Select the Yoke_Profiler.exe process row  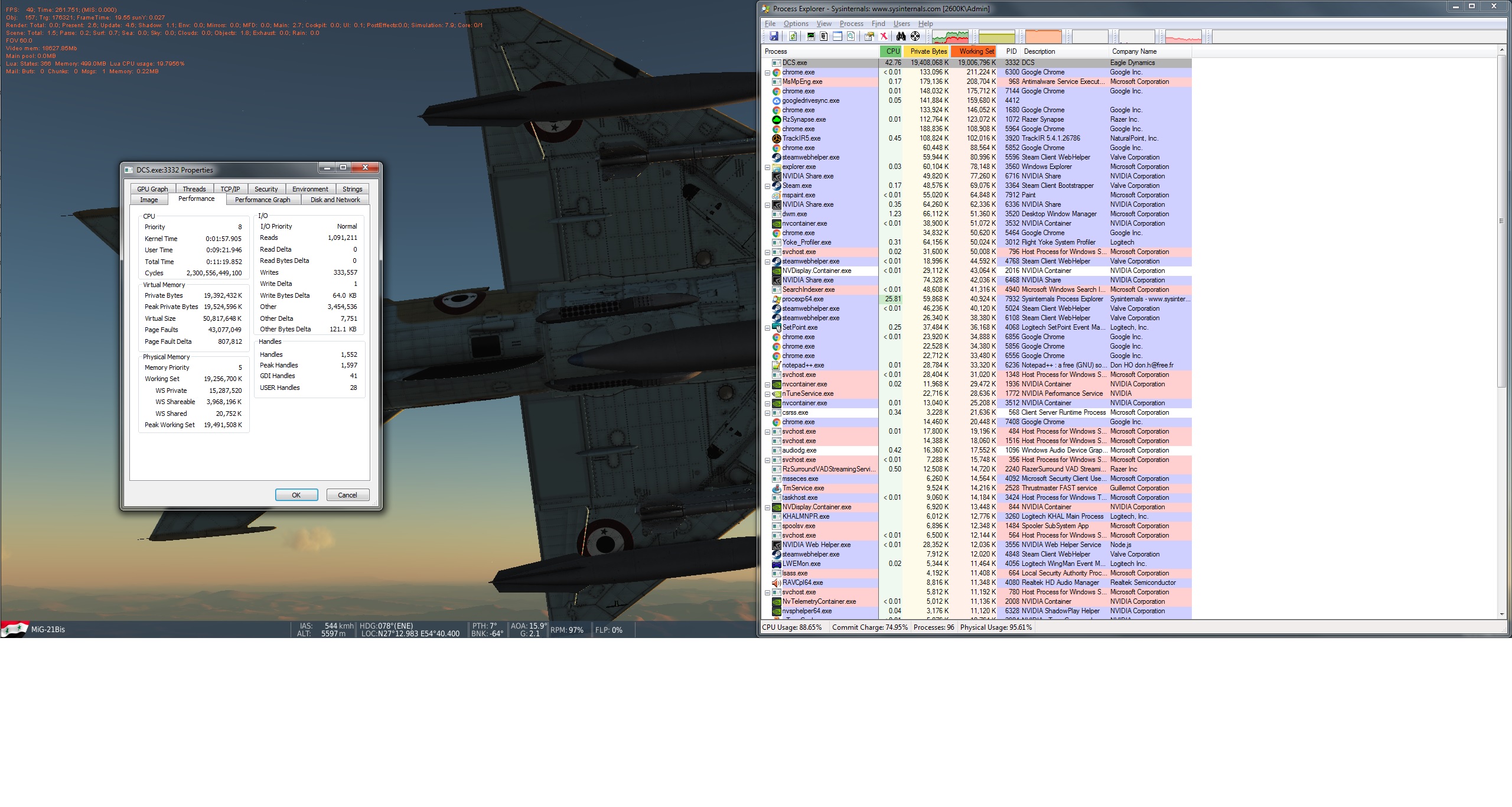[x=977, y=242]
